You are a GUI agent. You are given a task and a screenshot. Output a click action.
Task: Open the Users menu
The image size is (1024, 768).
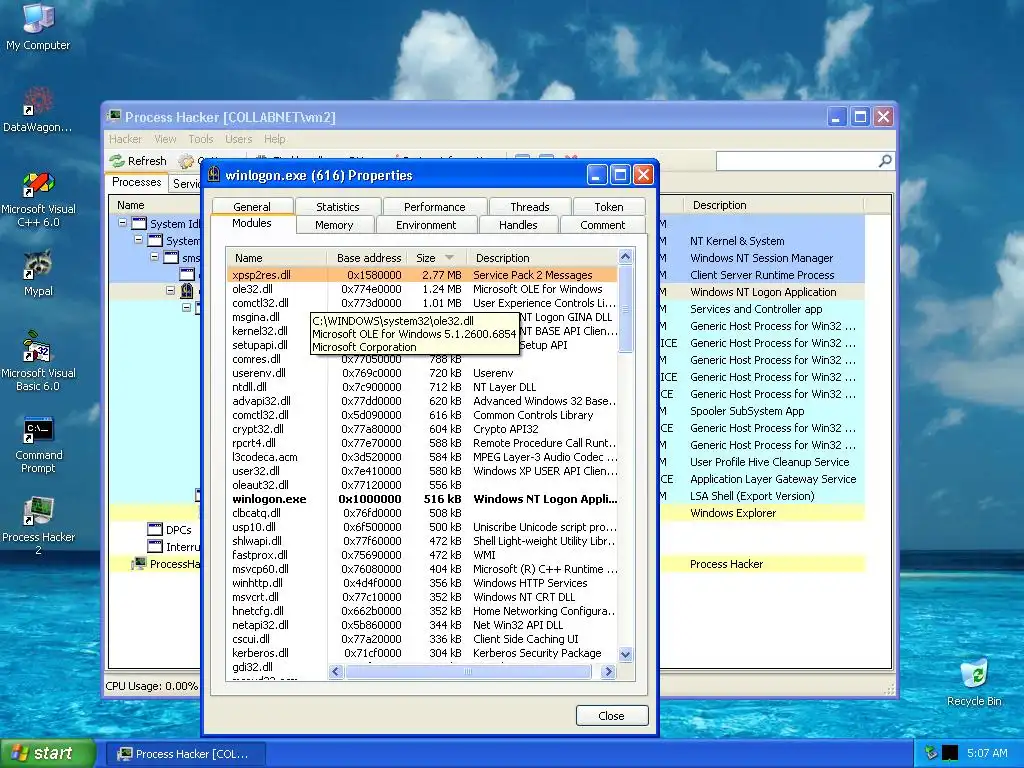(238, 138)
